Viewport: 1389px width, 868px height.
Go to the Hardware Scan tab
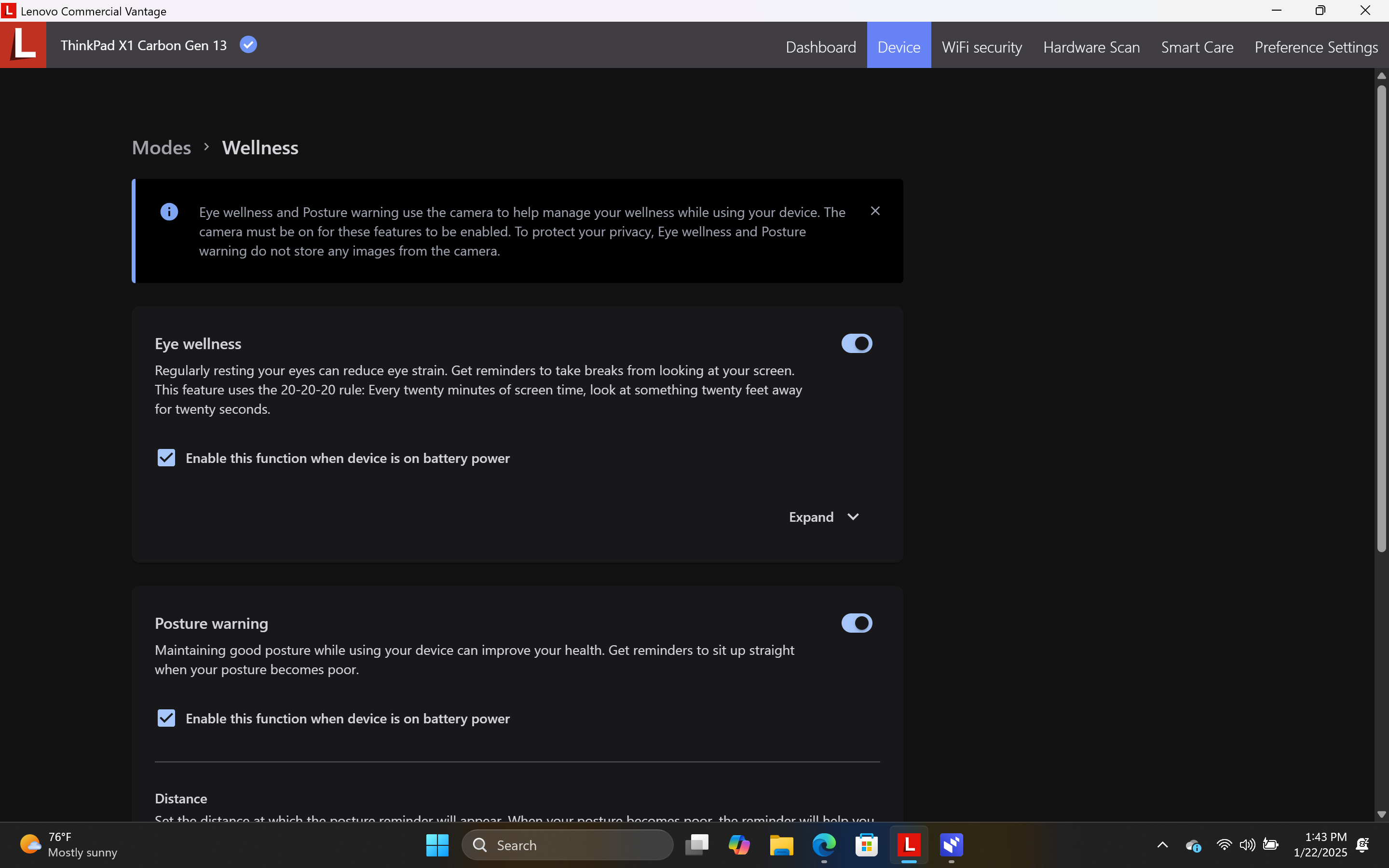(1091, 46)
